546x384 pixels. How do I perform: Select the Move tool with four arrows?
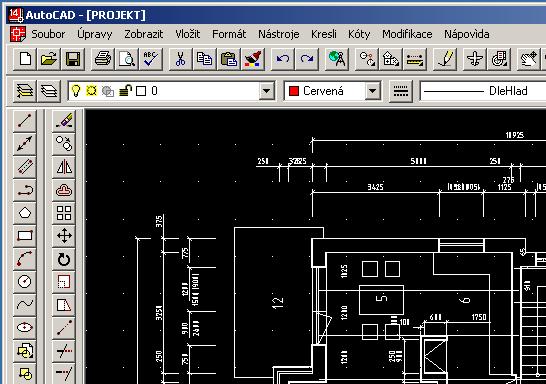[64, 236]
